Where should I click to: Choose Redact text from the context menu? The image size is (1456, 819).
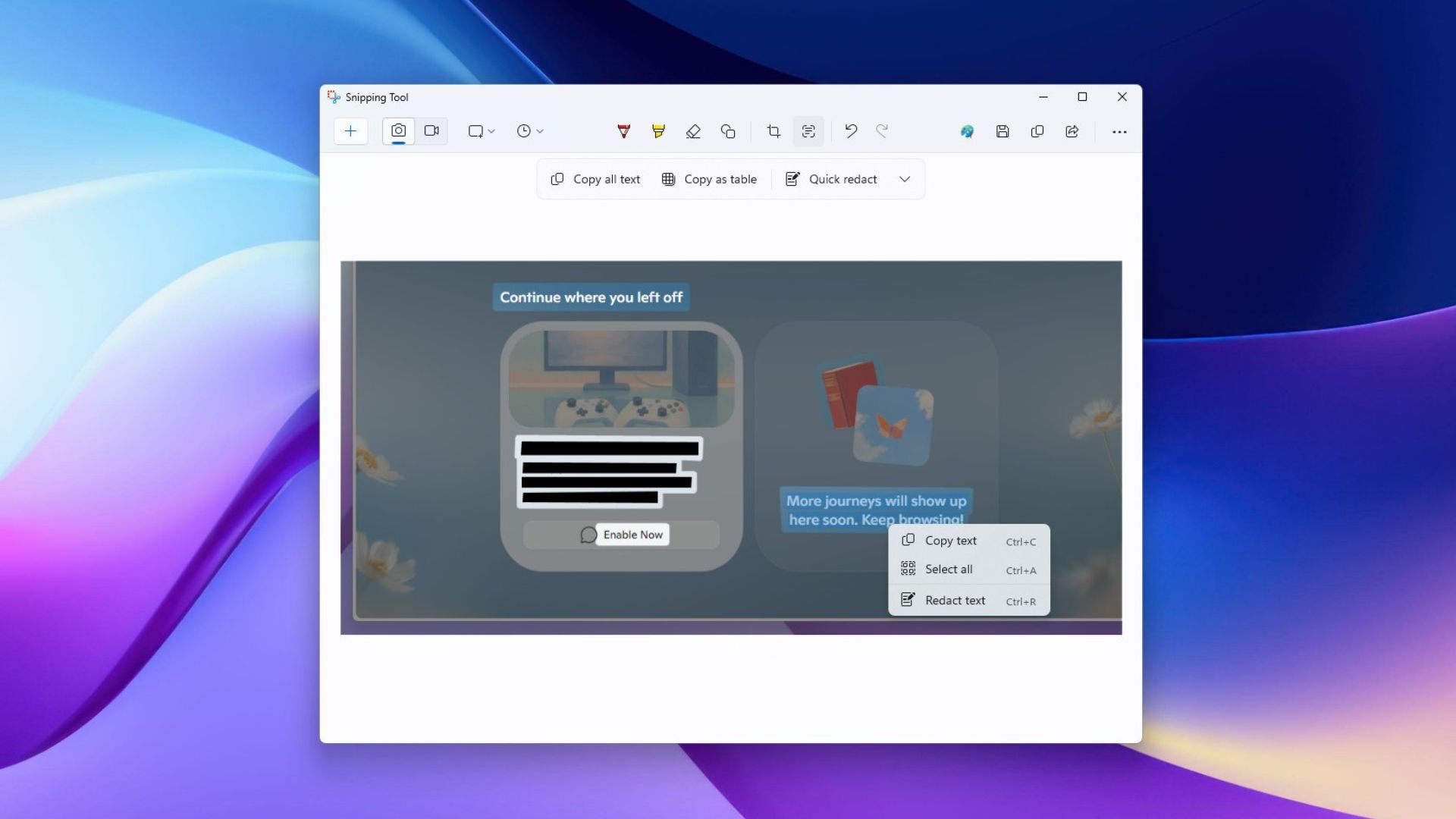954,600
